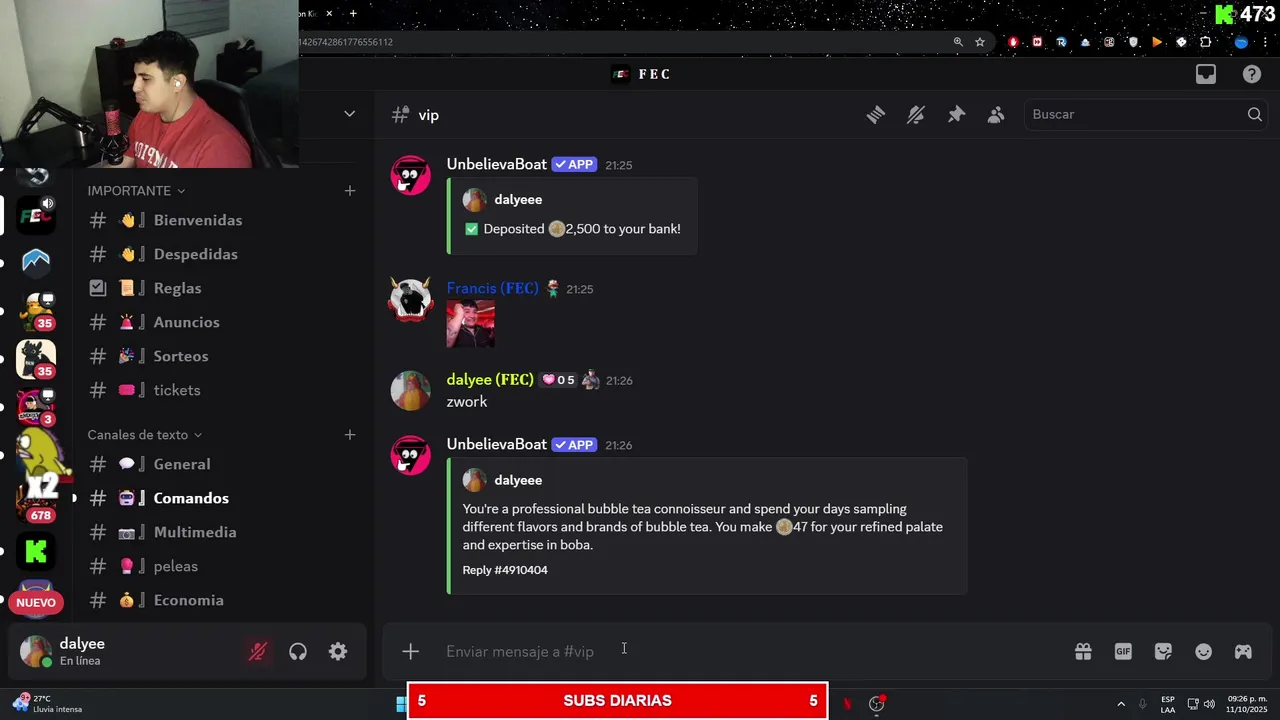Open pinned messages pin icon
This screenshot has height=720, width=1280.
[x=956, y=115]
